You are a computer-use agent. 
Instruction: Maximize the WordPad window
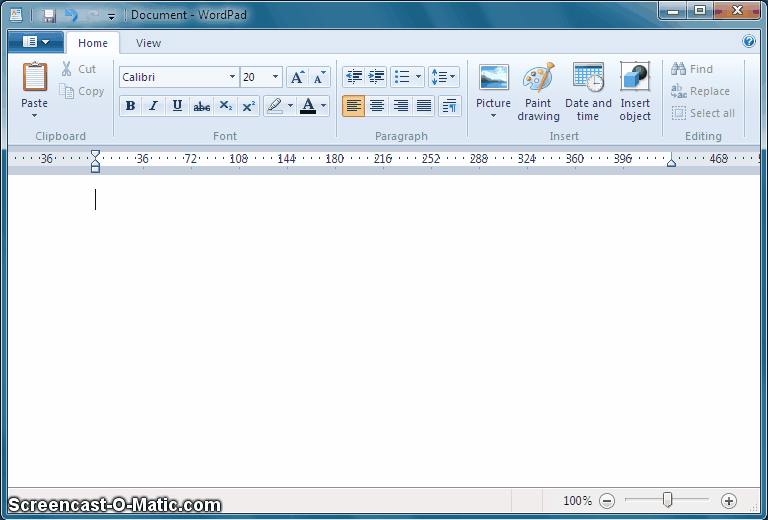click(700, 11)
